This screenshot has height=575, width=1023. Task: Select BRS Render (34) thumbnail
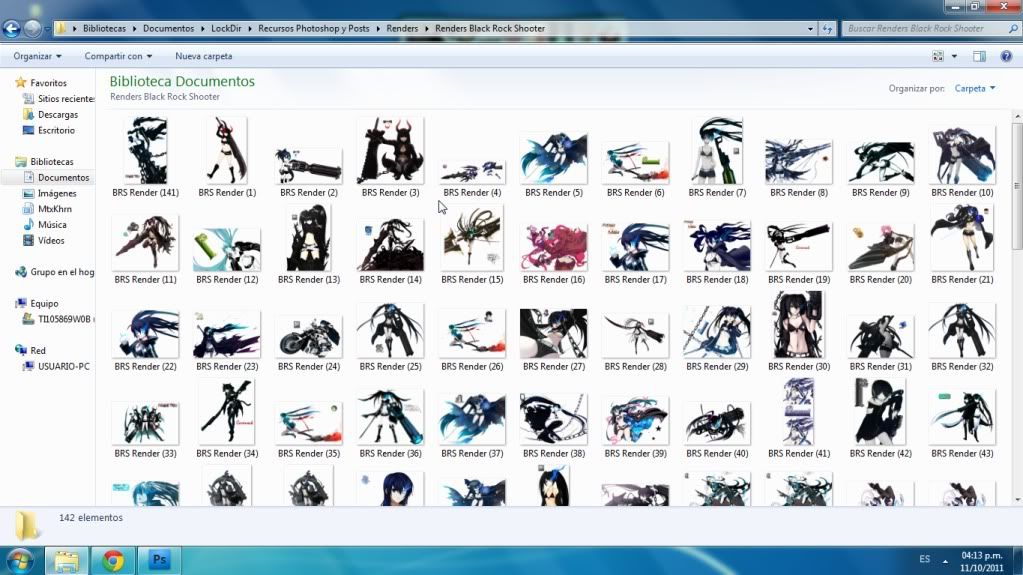(x=227, y=412)
